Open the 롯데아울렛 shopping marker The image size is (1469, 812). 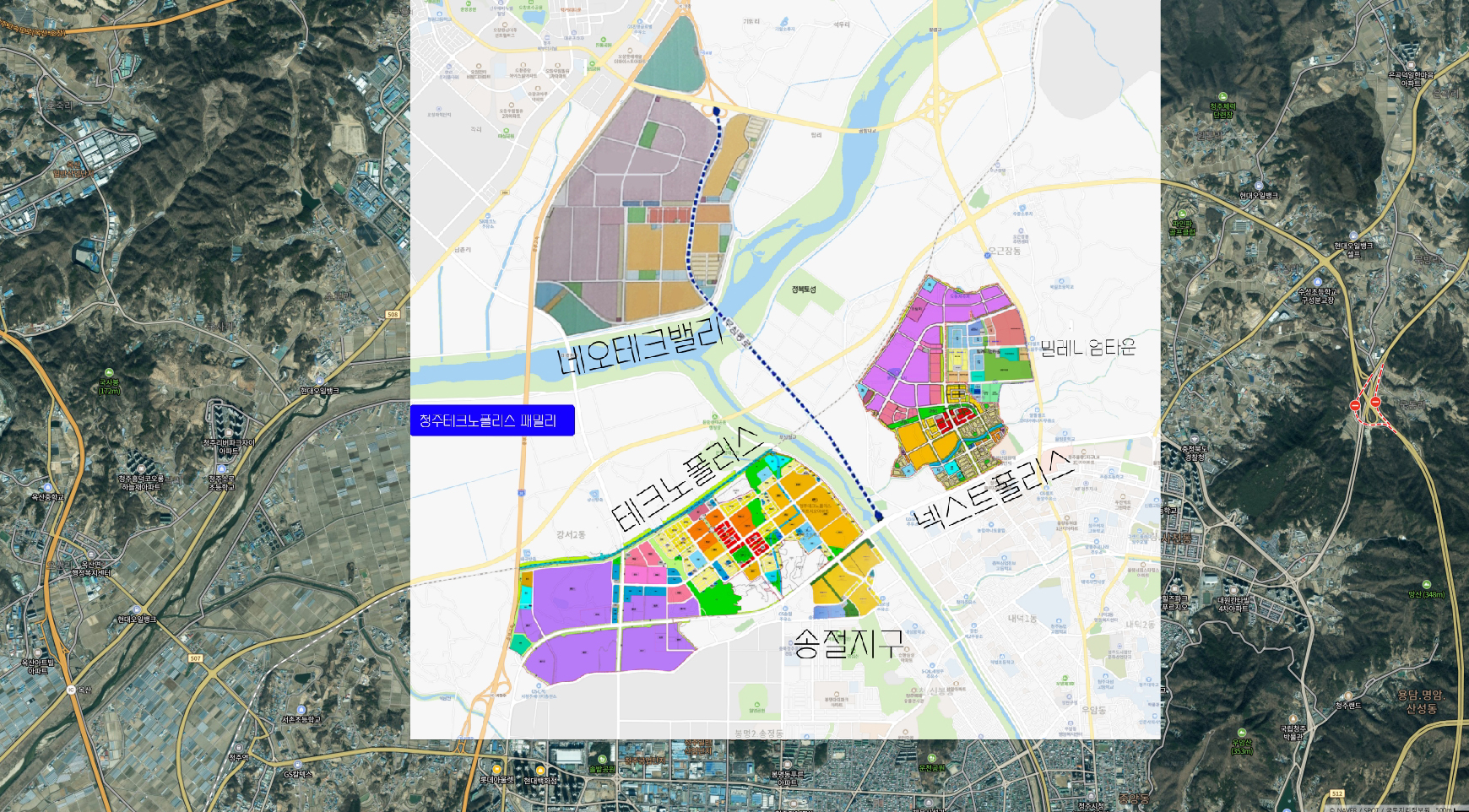click(x=496, y=776)
